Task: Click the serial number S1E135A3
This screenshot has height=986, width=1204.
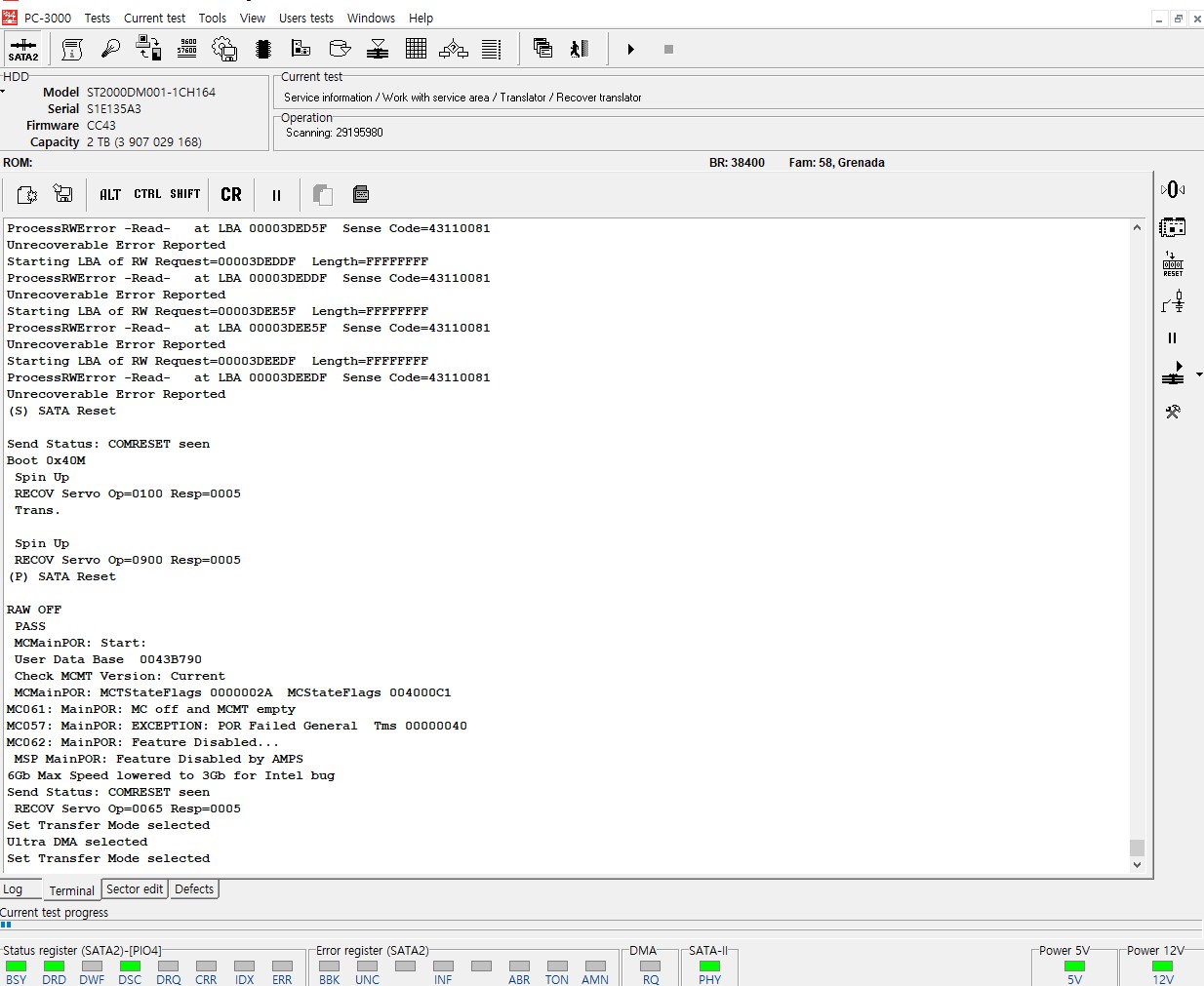Action: point(114,108)
